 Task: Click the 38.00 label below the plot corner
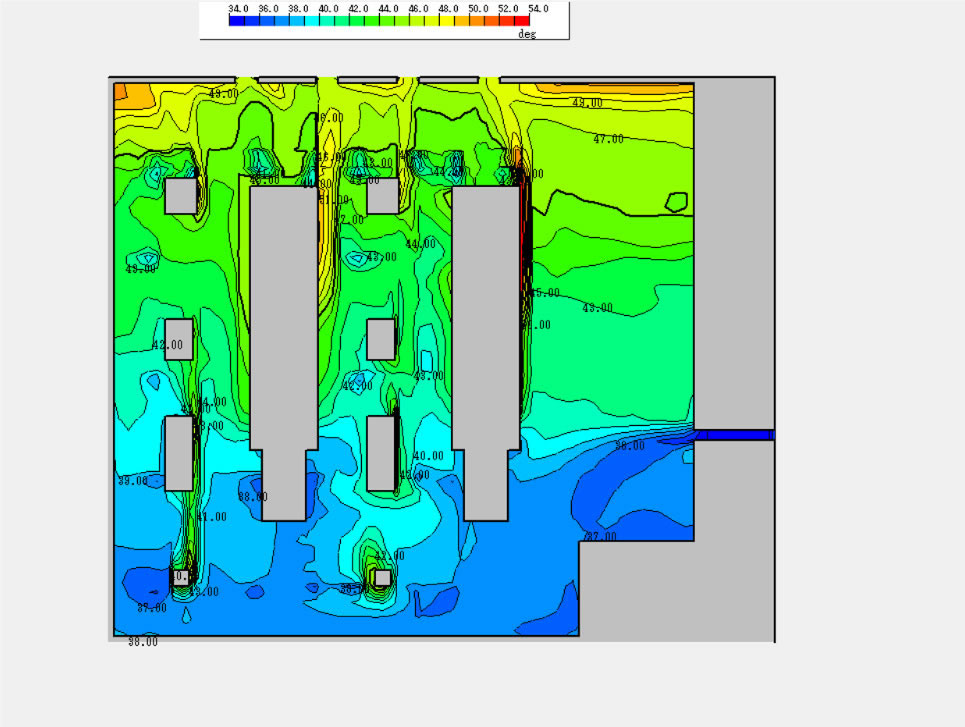pos(142,642)
